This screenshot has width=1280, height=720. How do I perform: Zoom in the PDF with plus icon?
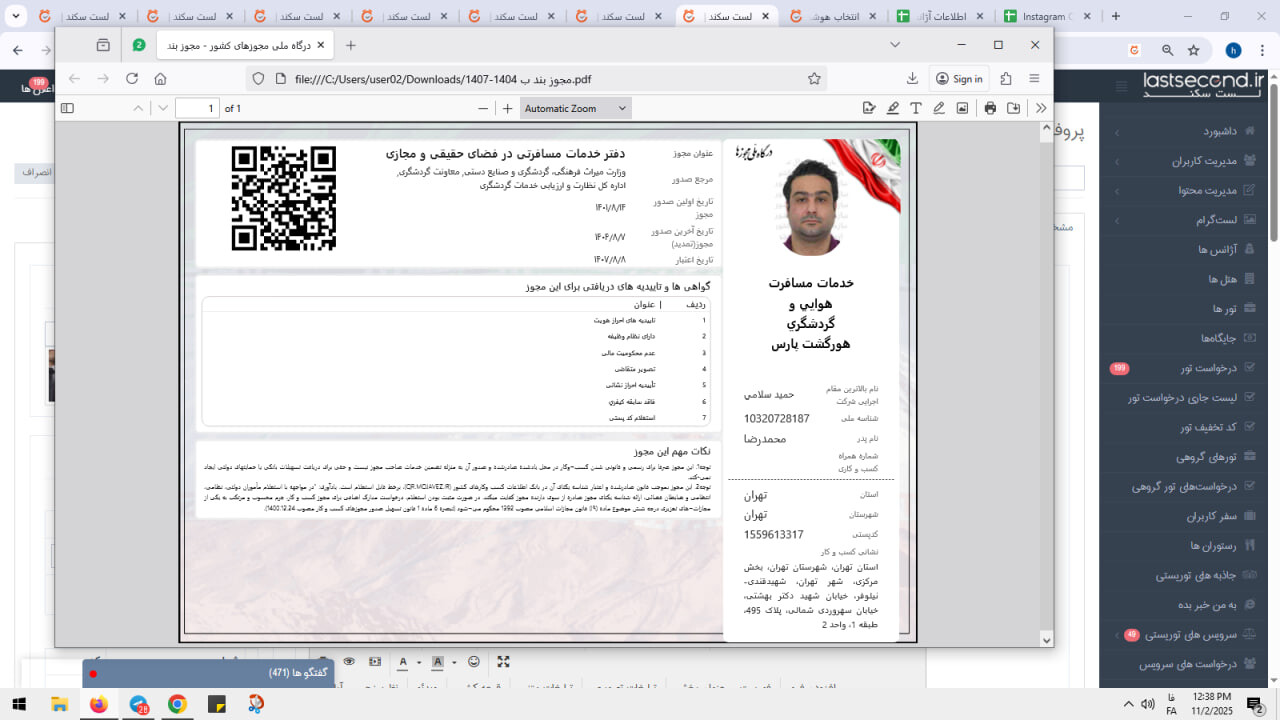pos(507,108)
